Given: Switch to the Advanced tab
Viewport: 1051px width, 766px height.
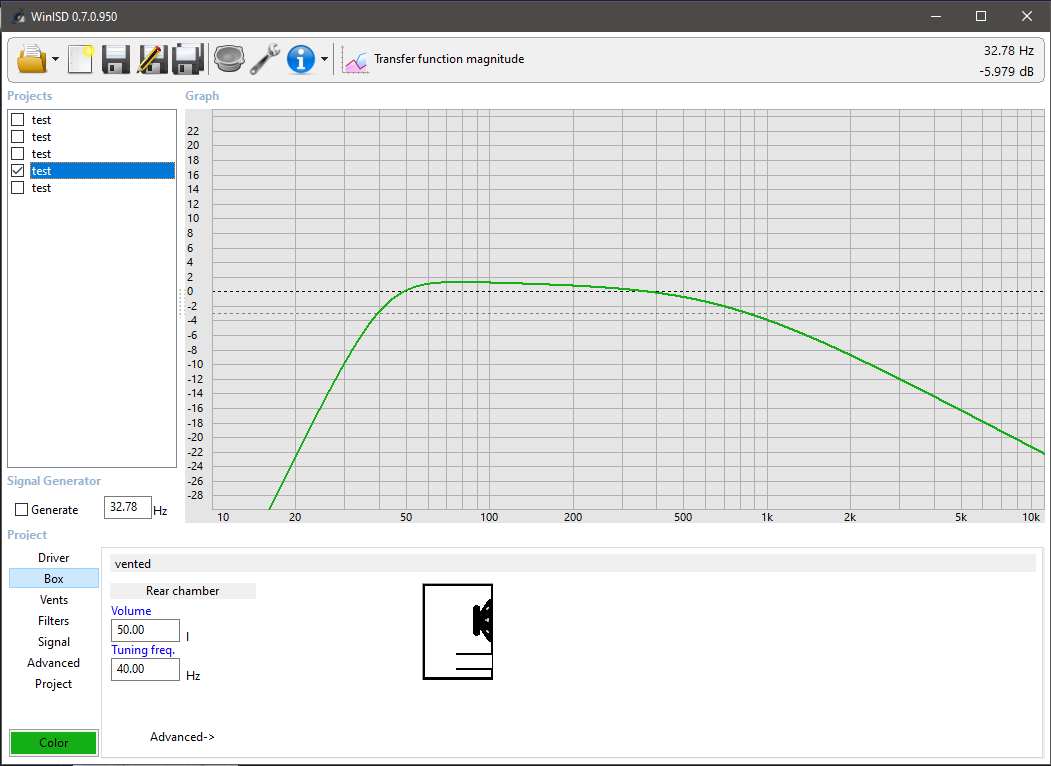Looking at the screenshot, I should [x=54, y=663].
